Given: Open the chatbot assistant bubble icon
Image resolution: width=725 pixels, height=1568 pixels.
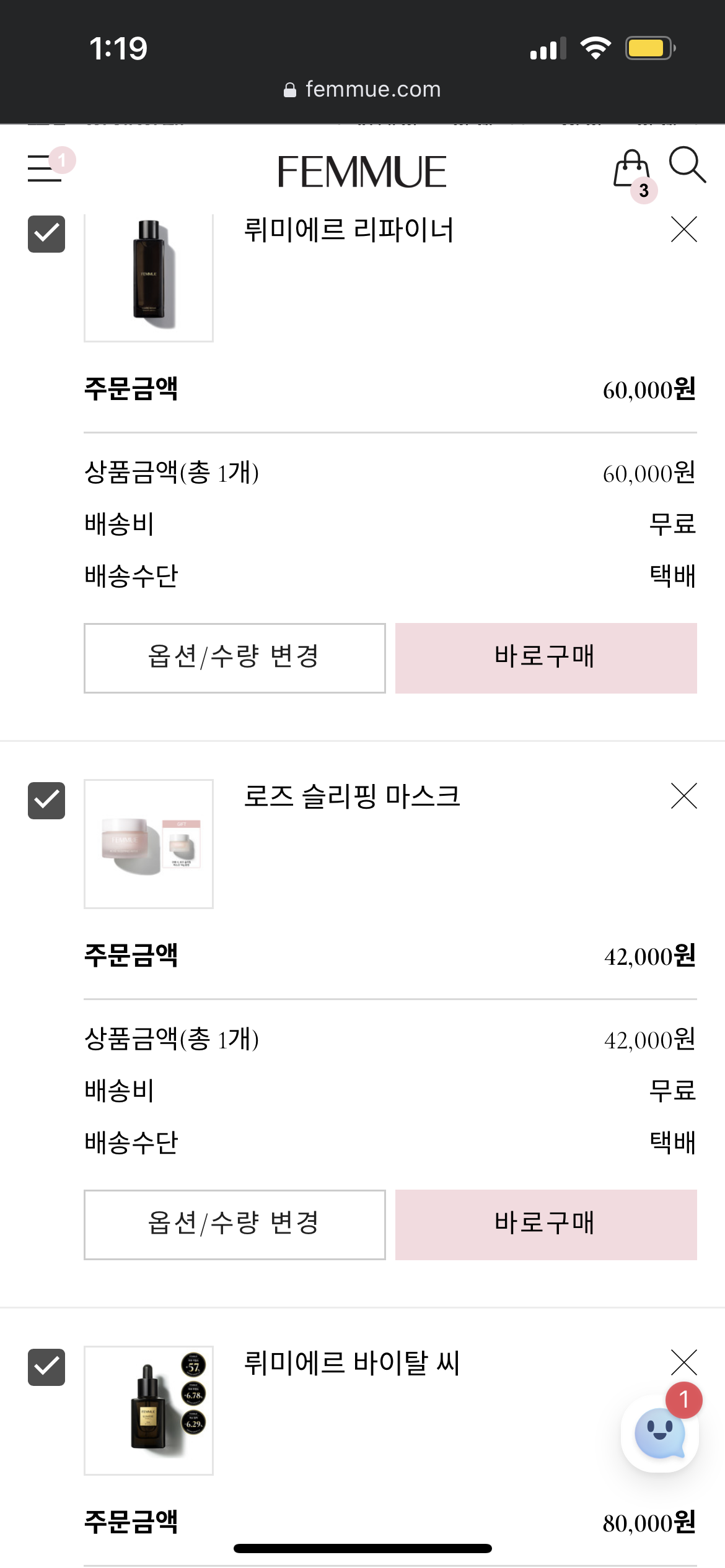Looking at the screenshot, I should coord(660,1434).
